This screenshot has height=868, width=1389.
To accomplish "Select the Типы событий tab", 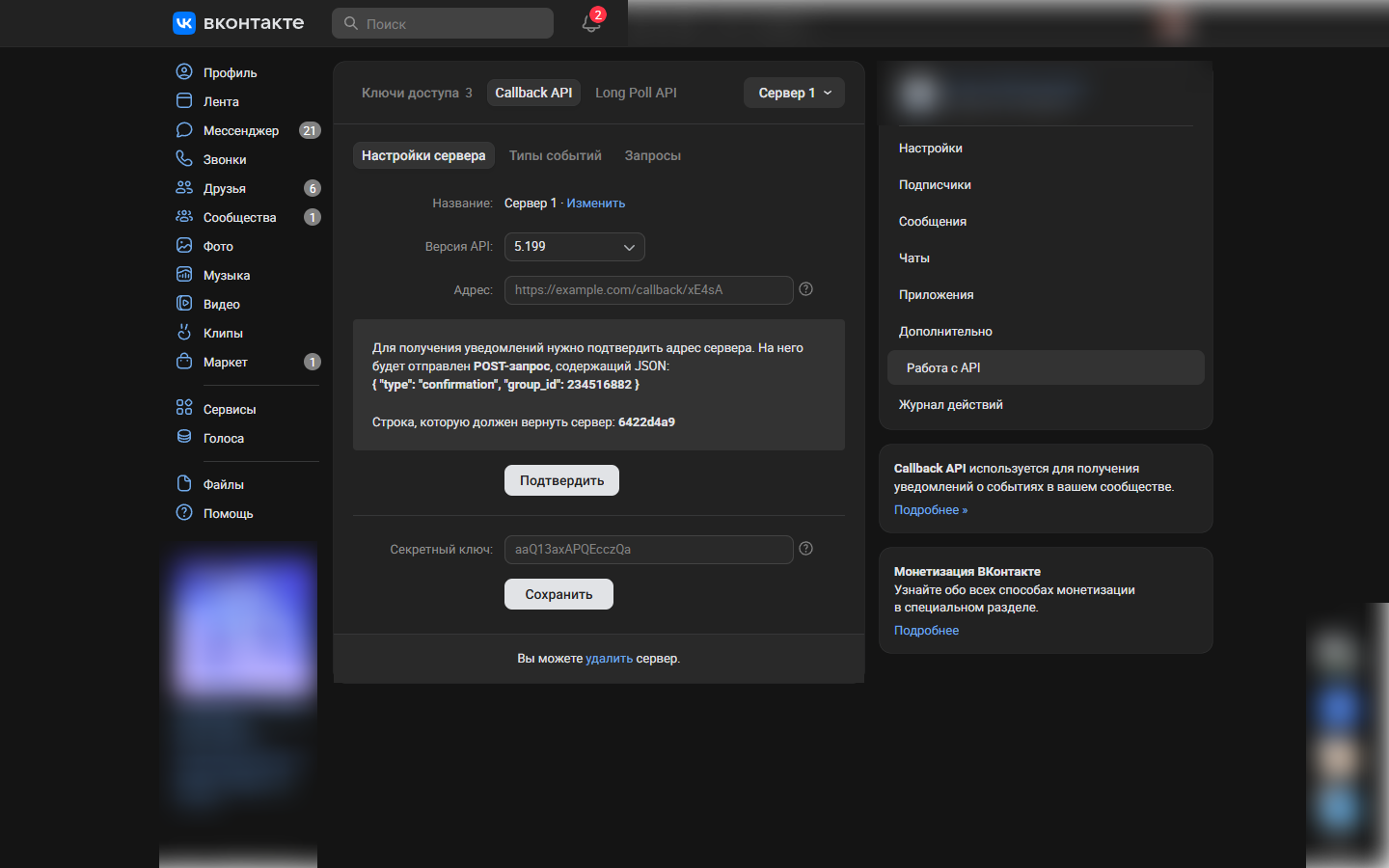I will [555, 155].
